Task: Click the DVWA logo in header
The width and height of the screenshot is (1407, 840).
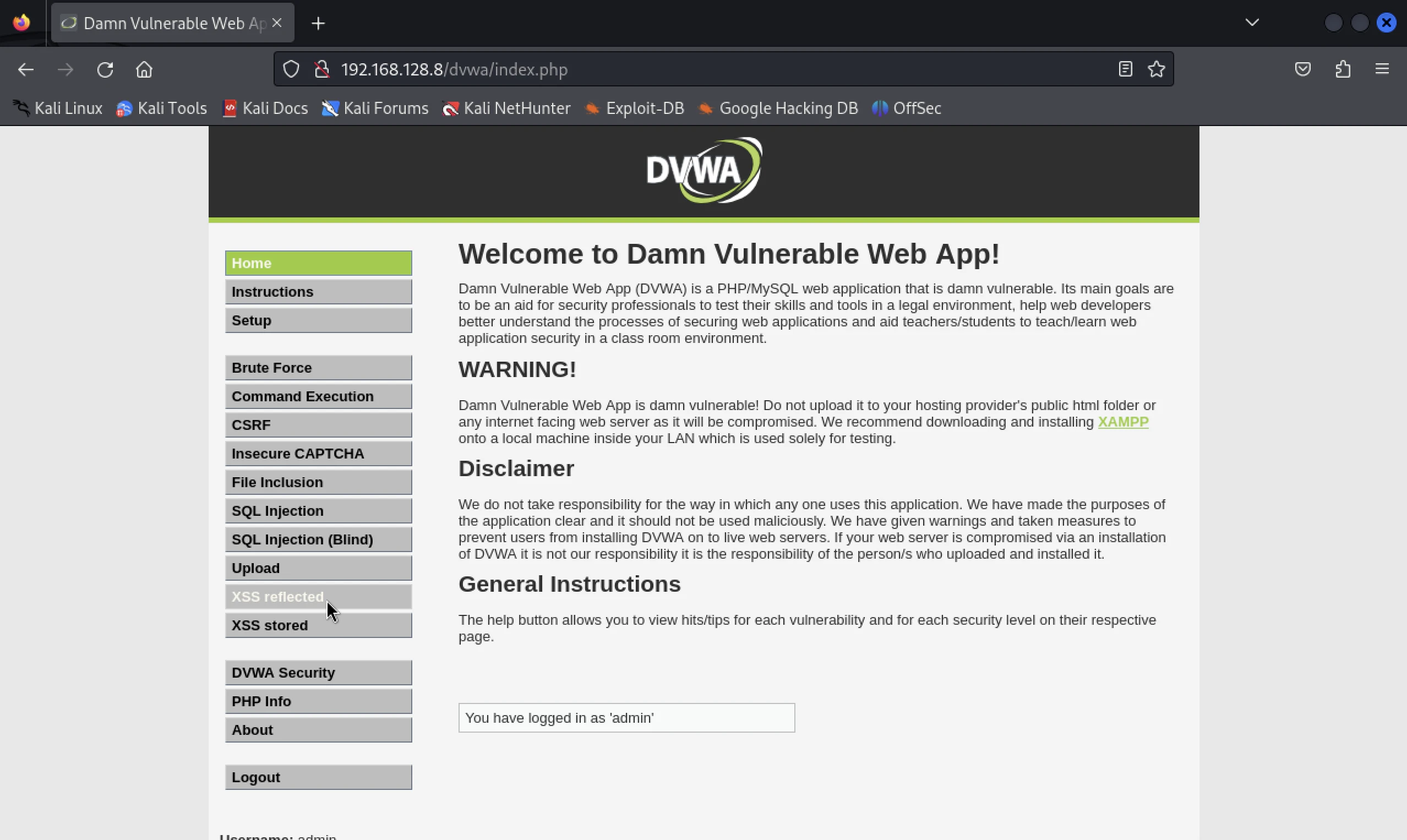Action: [704, 171]
